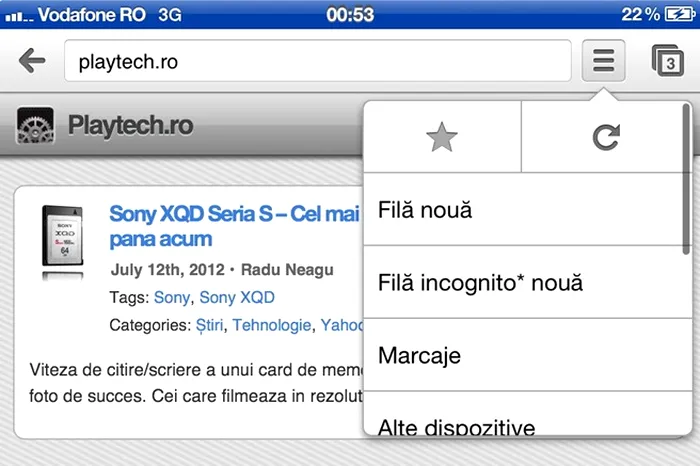This screenshot has width=700, height=466.
Task: Tap the back arrow button
Action: [x=32, y=61]
